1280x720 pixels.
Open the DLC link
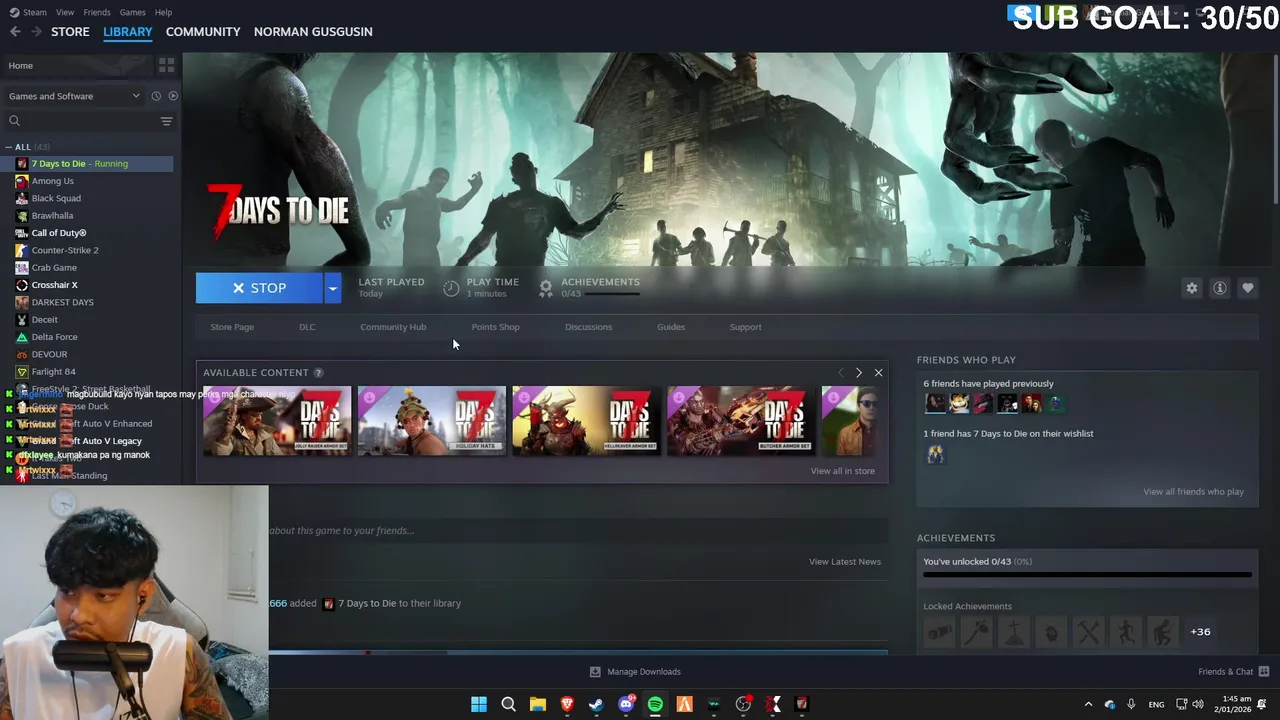[307, 327]
